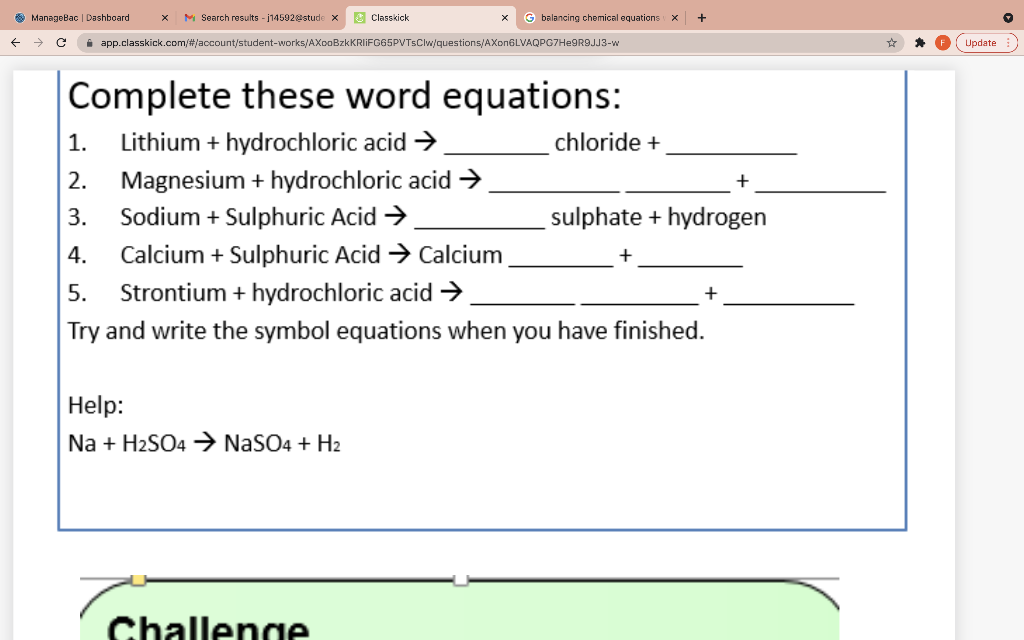
Task: Click the yellow handle on the Challenge box
Action: (138, 580)
